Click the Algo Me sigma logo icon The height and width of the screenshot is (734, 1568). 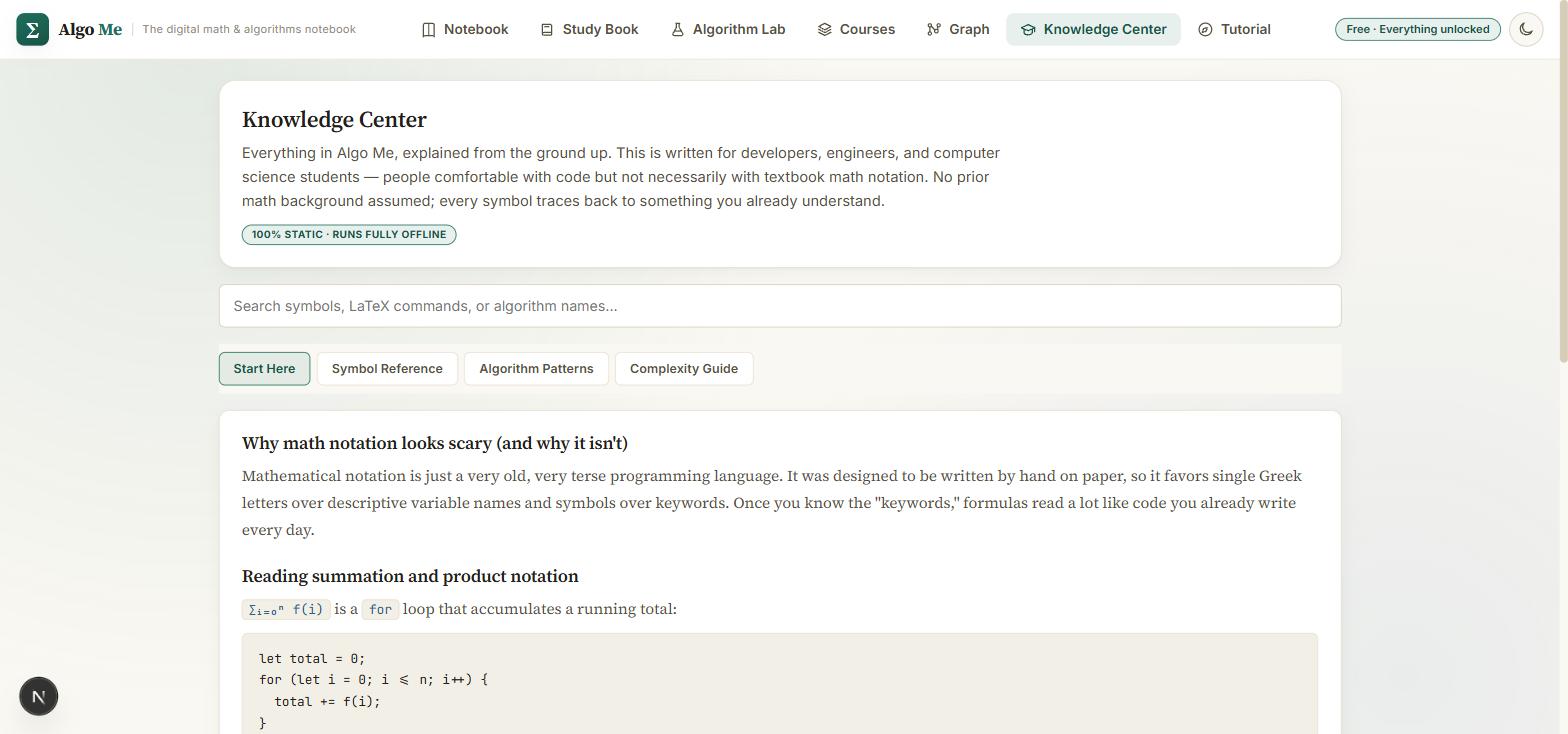coord(32,29)
